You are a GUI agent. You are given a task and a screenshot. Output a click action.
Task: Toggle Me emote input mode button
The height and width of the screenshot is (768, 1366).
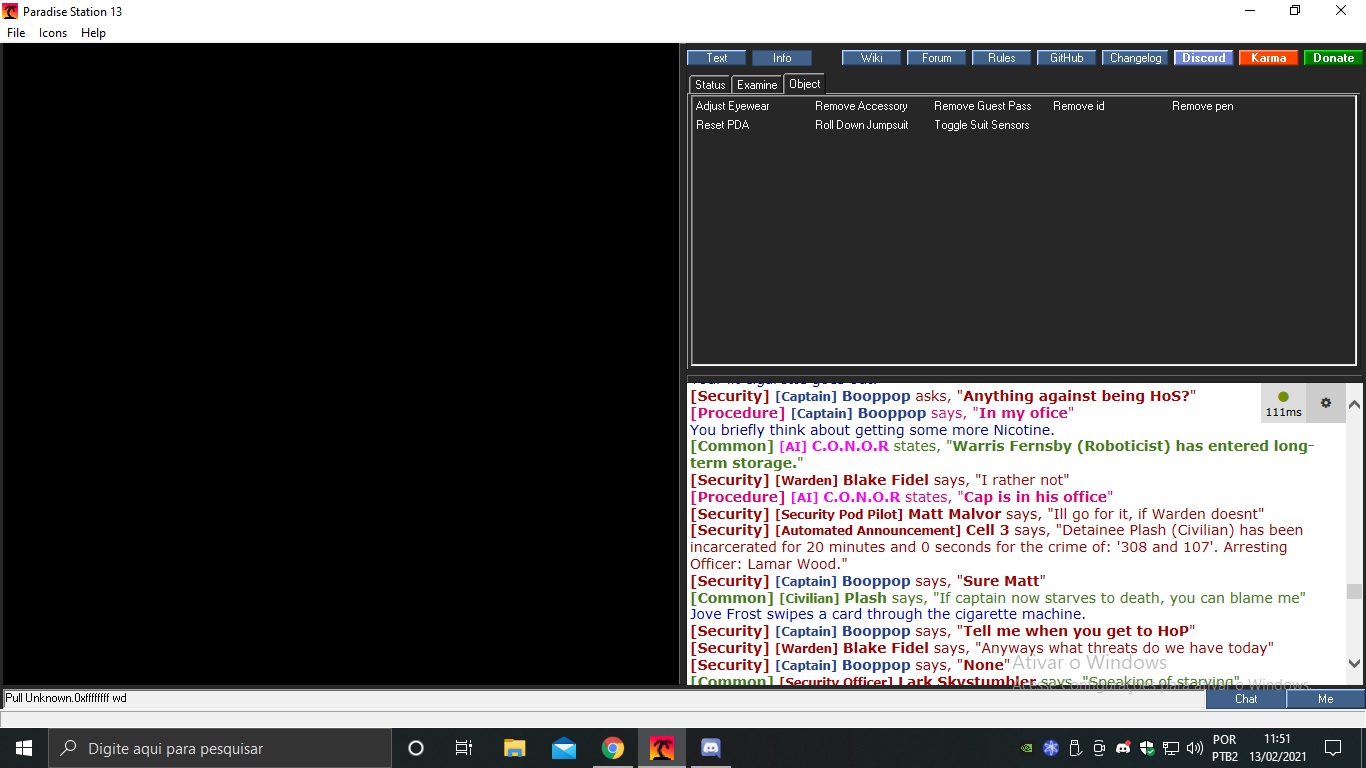(1325, 699)
